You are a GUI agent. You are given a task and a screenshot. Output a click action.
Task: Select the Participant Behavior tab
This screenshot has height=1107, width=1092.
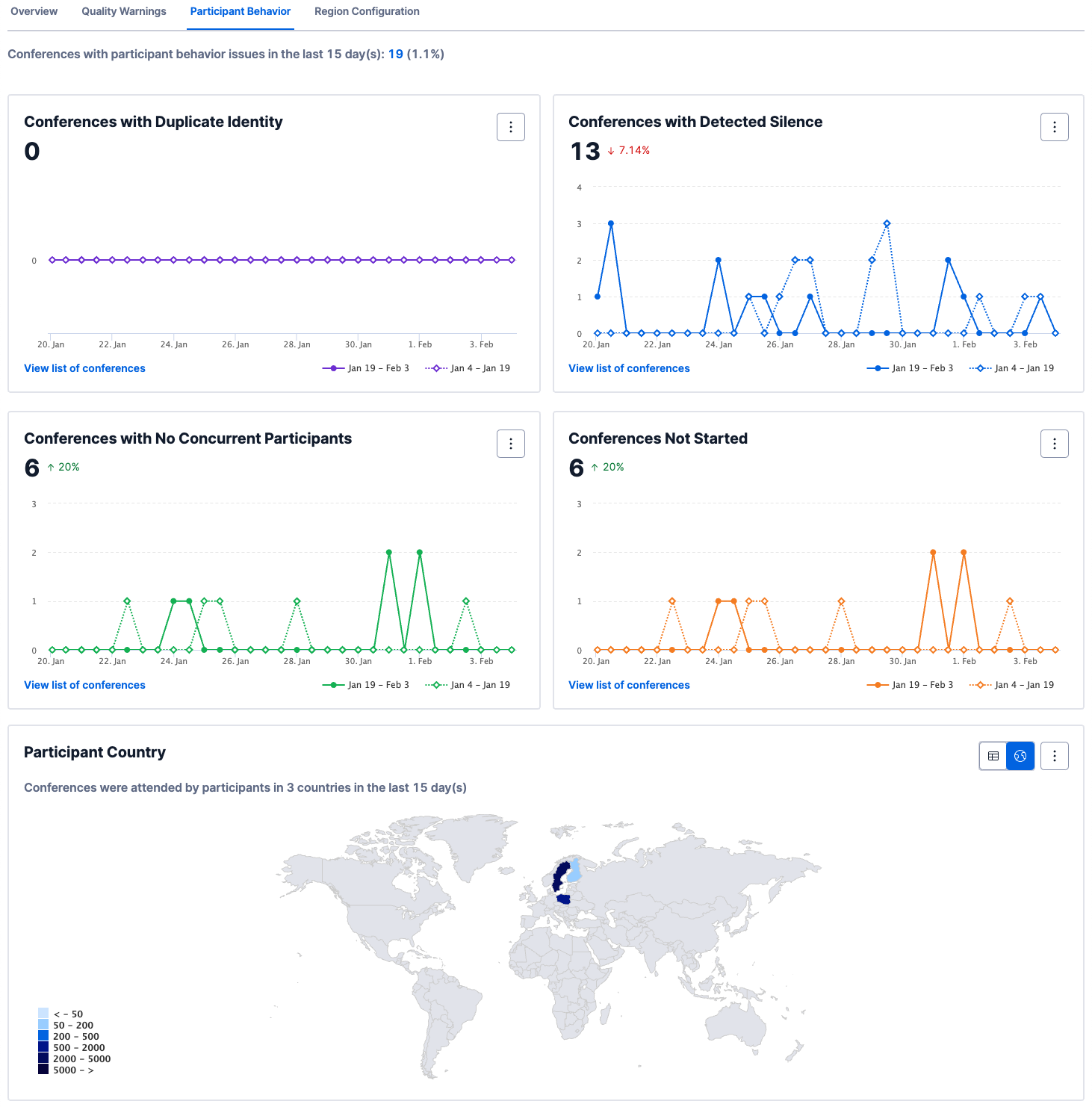240,11
